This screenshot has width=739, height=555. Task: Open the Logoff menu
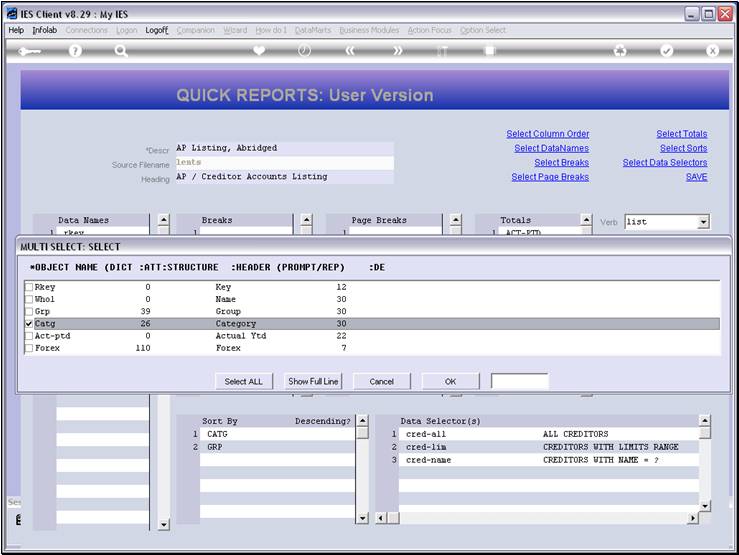(x=156, y=30)
